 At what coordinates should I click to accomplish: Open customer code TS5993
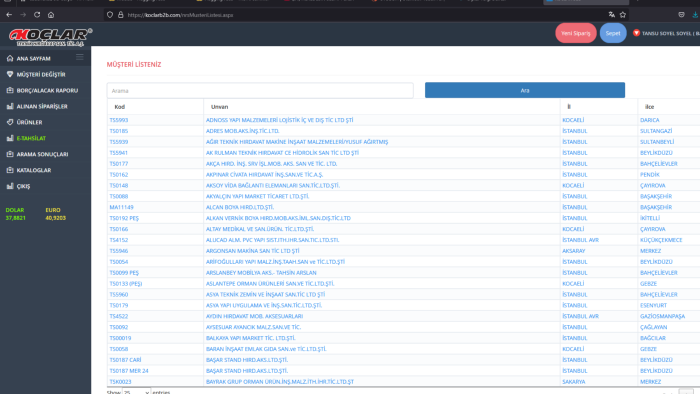(119, 120)
